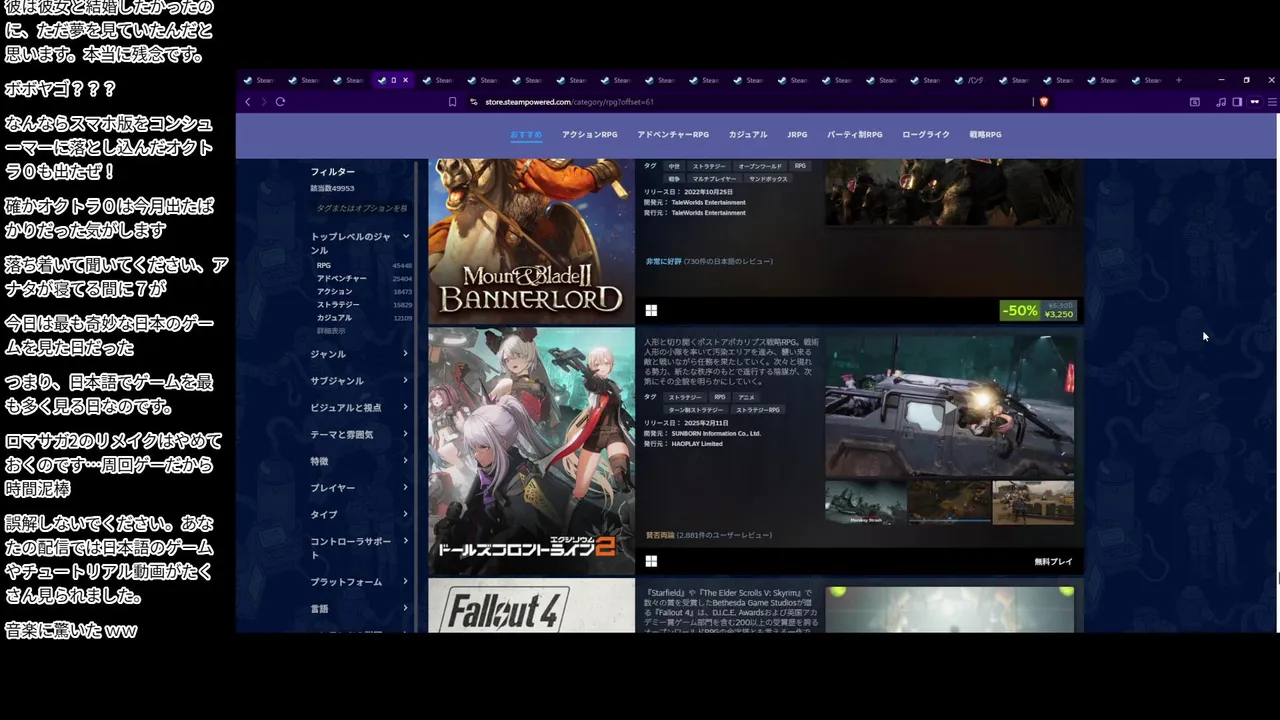Click the ターン制ストラテジー tag
The height and width of the screenshot is (720, 1280).
[696, 410]
